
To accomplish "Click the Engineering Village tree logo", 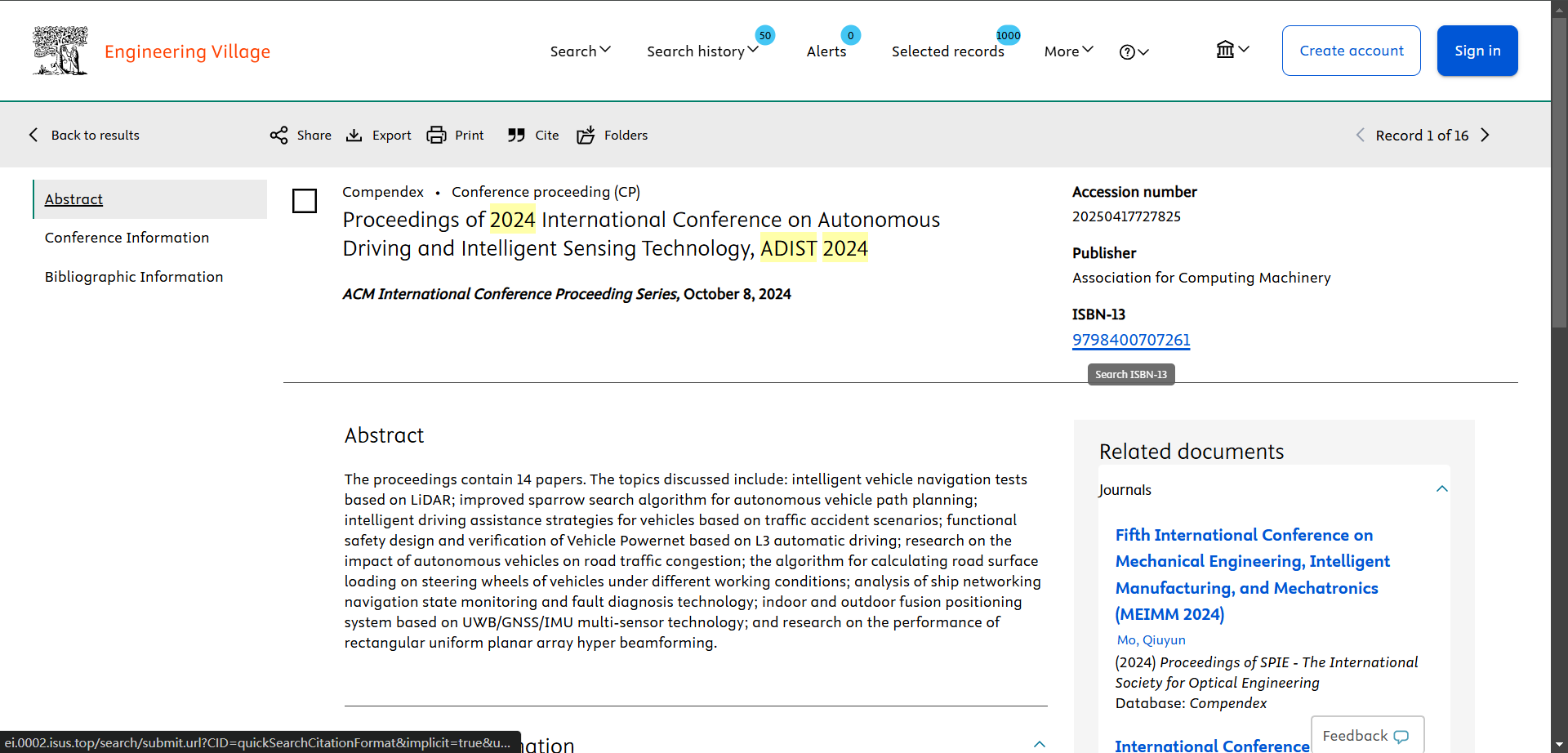I will point(60,51).
